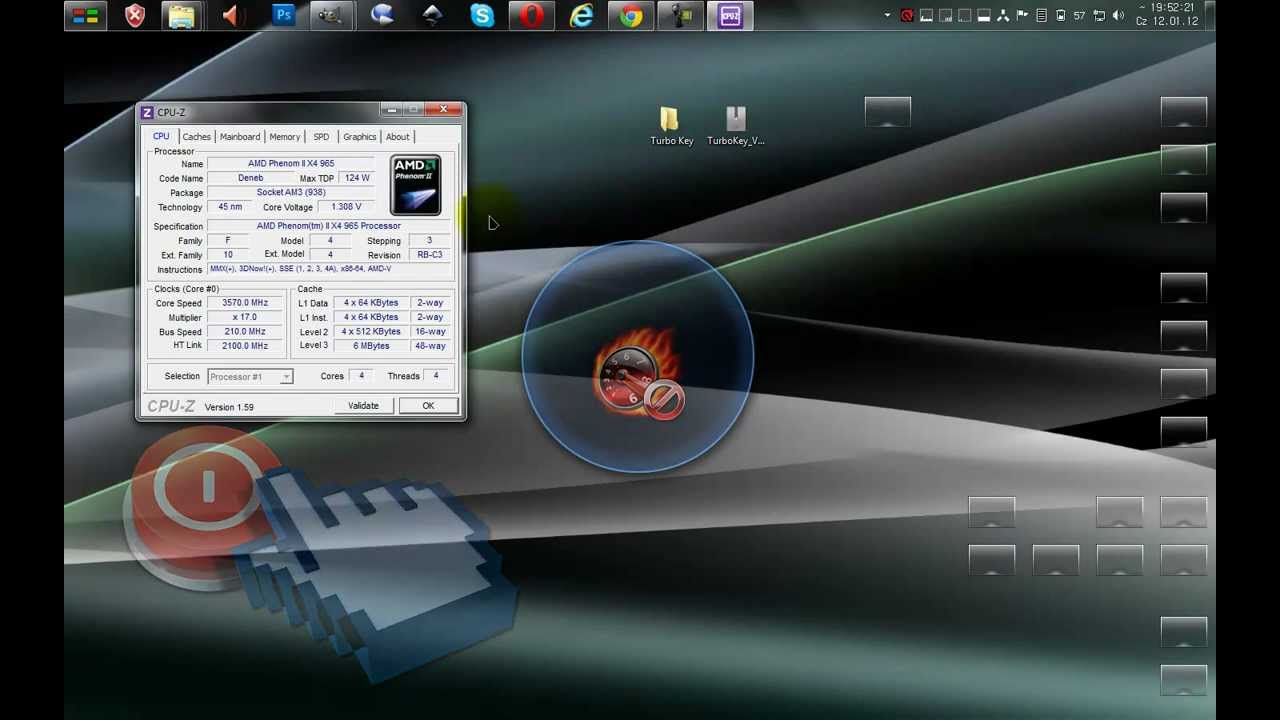Click the Core Speed value '3570.0 MHz'
This screenshot has height=720, width=1280.
coord(245,303)
